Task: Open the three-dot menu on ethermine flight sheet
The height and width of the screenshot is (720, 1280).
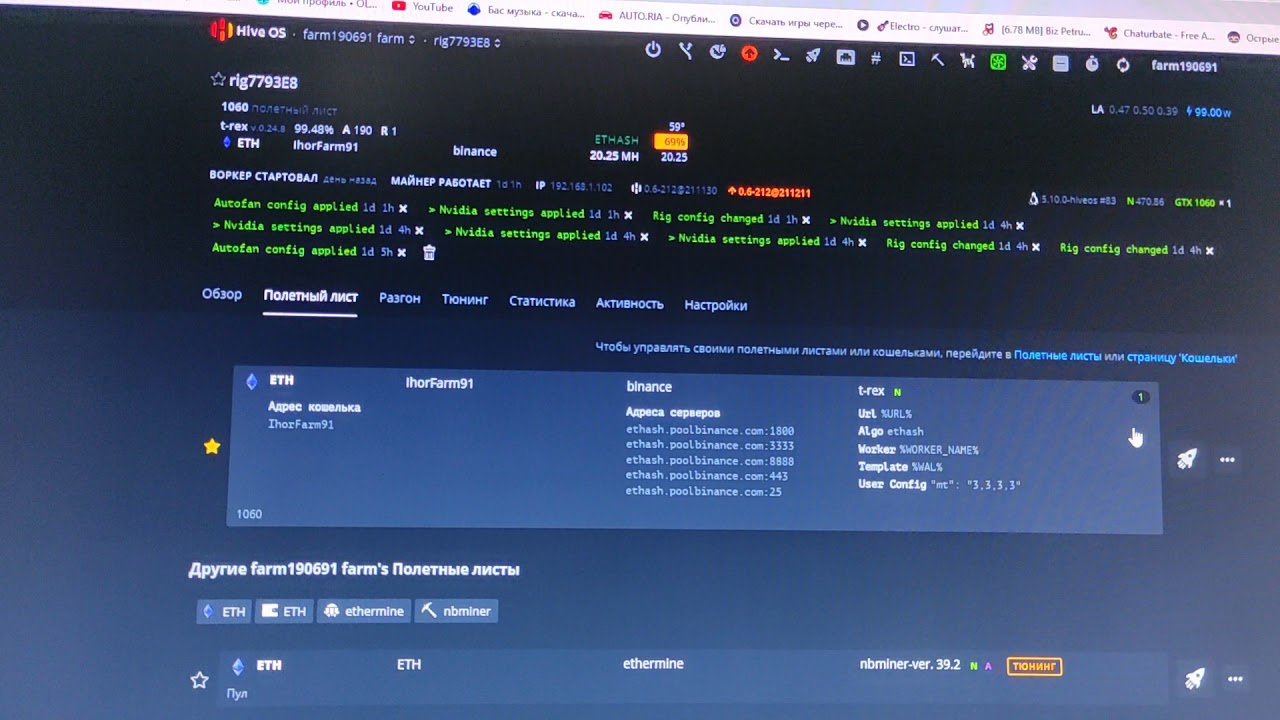Action: tap(1235, 679)
